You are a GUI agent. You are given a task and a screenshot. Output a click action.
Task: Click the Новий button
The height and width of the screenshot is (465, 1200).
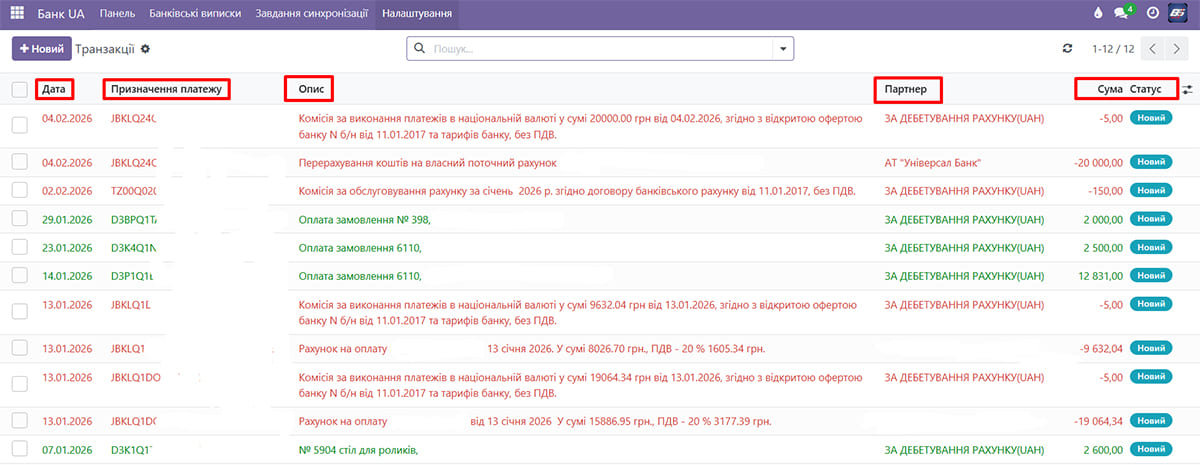tap(41, 48)
